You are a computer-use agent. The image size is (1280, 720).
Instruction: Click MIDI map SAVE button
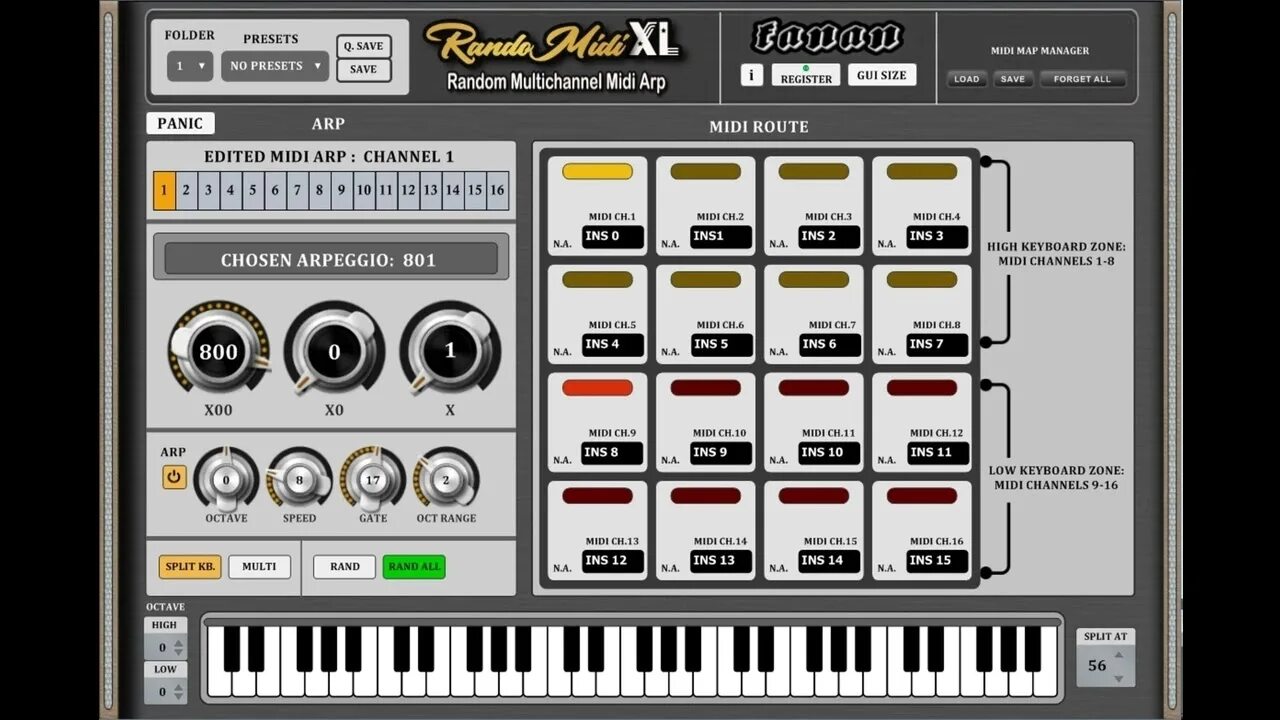(x=1013, y=79)
